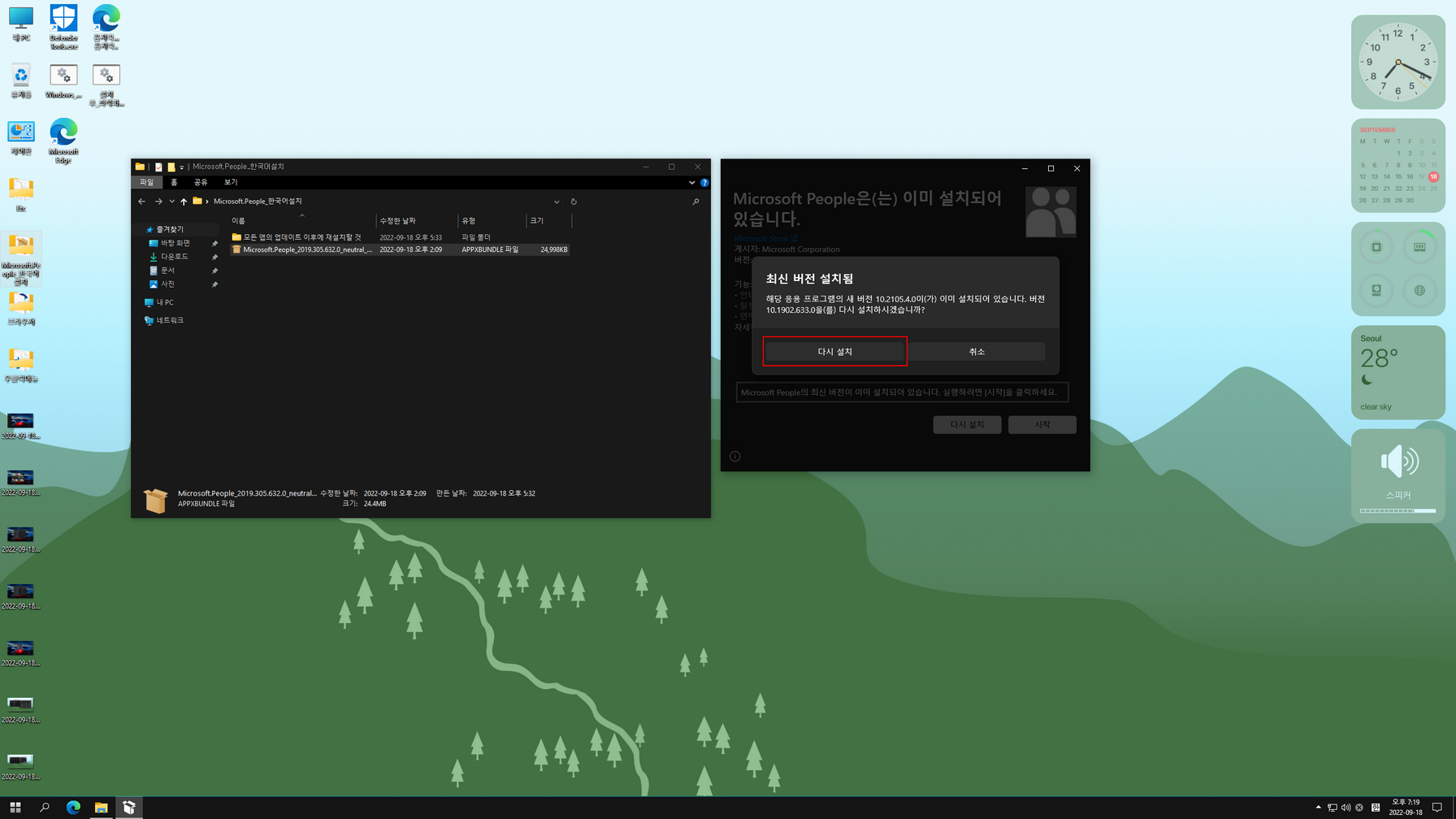
Task: Open File Explorer from the taskbar
Action: tap(101, 808)
